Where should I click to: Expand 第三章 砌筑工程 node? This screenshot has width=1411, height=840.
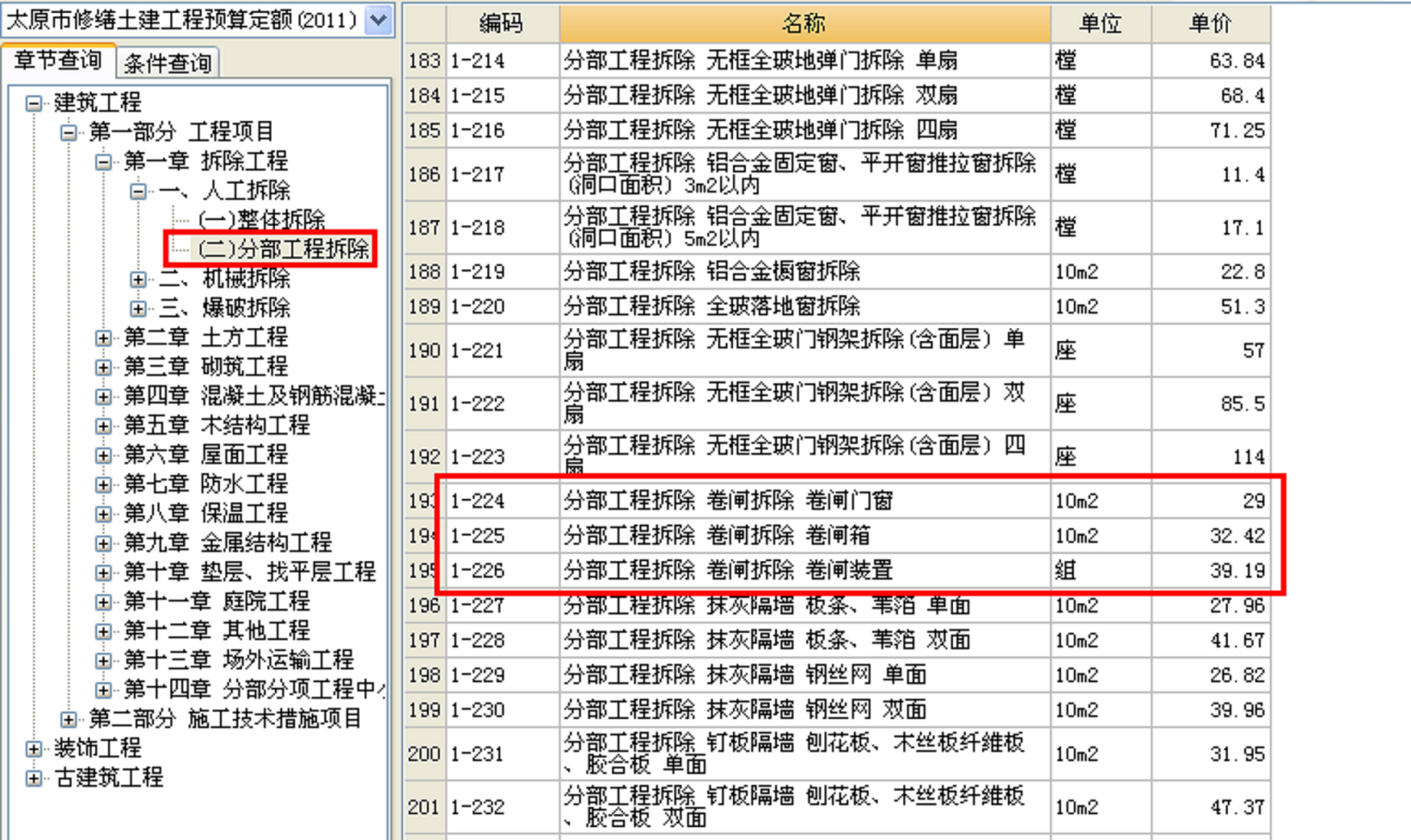click(x=103, y=367)
